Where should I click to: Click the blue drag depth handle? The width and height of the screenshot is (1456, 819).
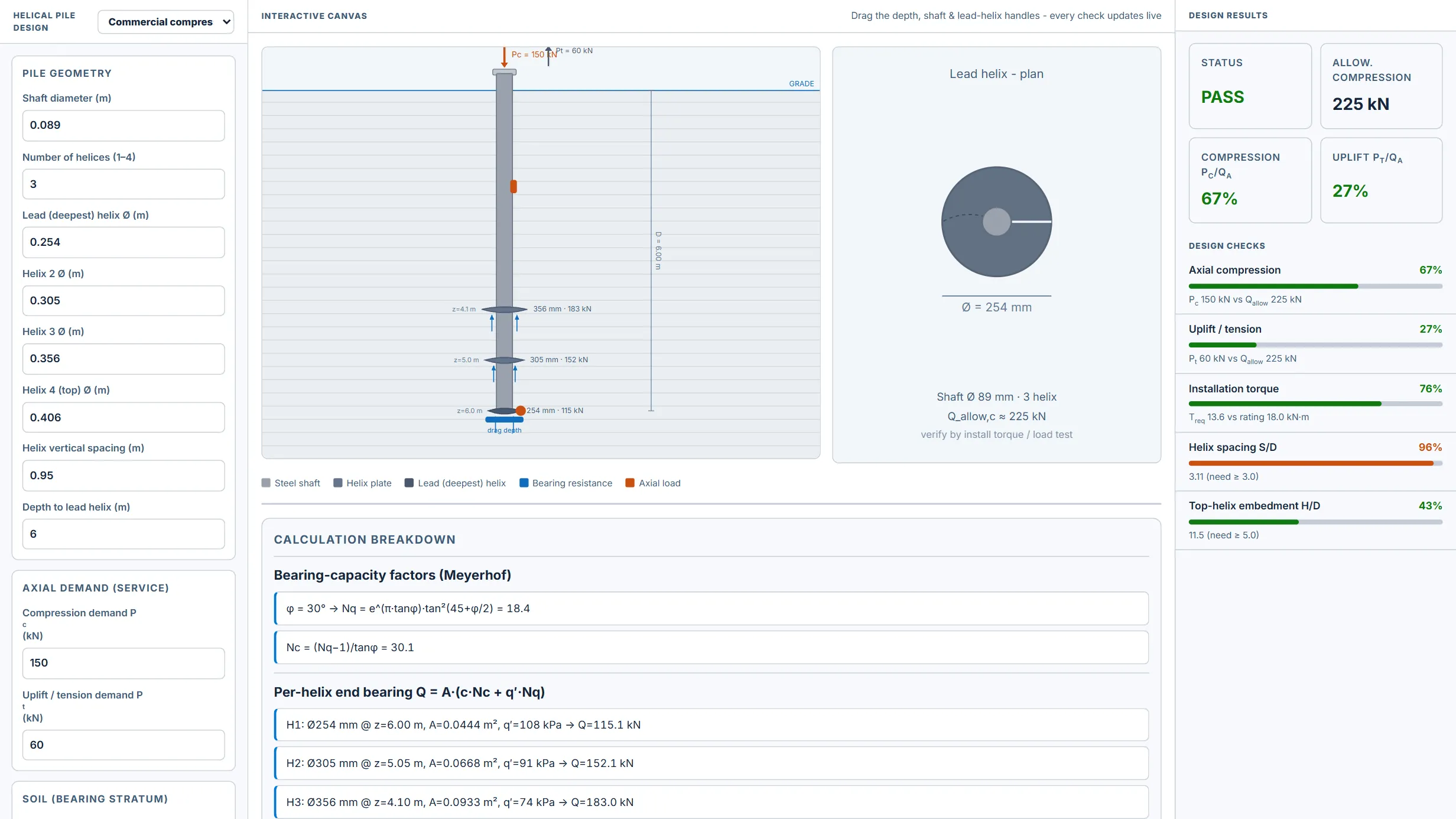tap(504, 420)
